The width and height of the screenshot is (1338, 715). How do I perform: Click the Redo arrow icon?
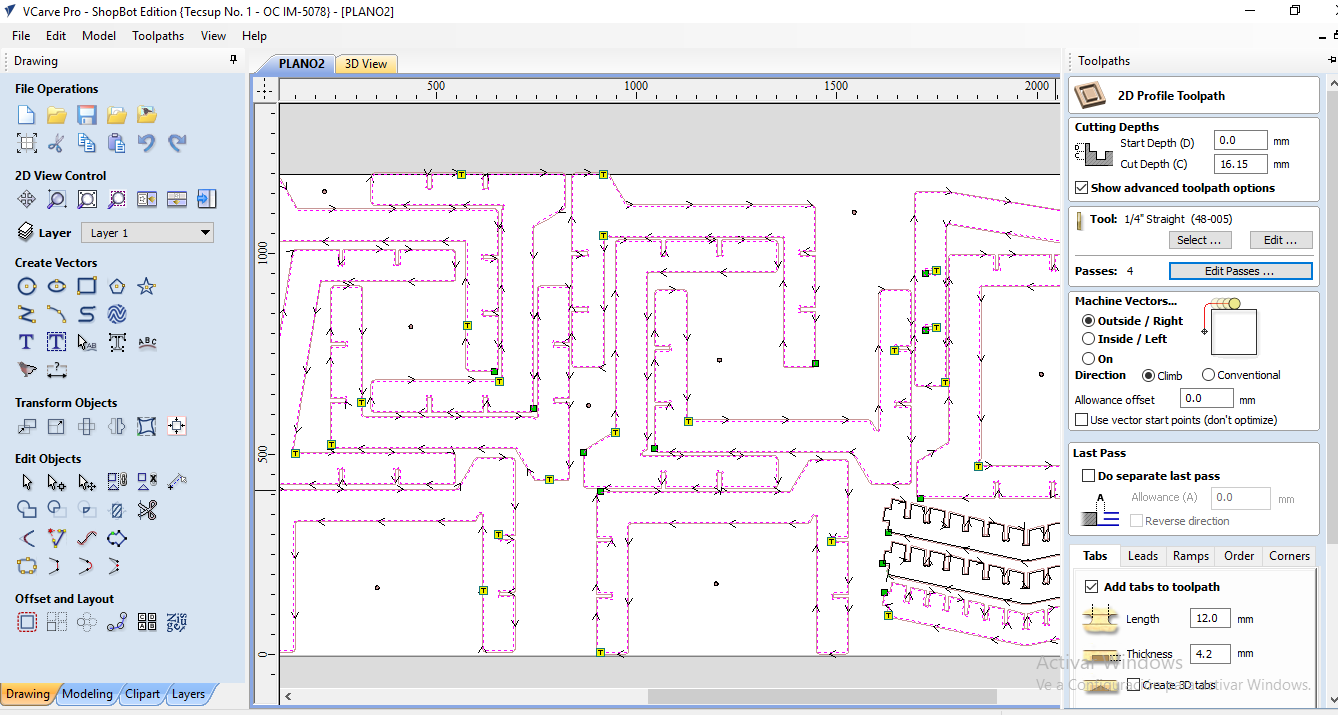[177, 143]
